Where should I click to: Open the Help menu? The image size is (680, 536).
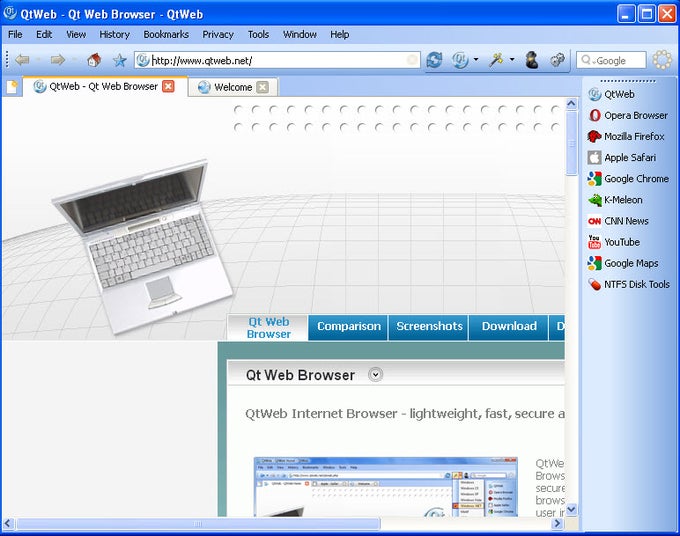coord(340,34)
